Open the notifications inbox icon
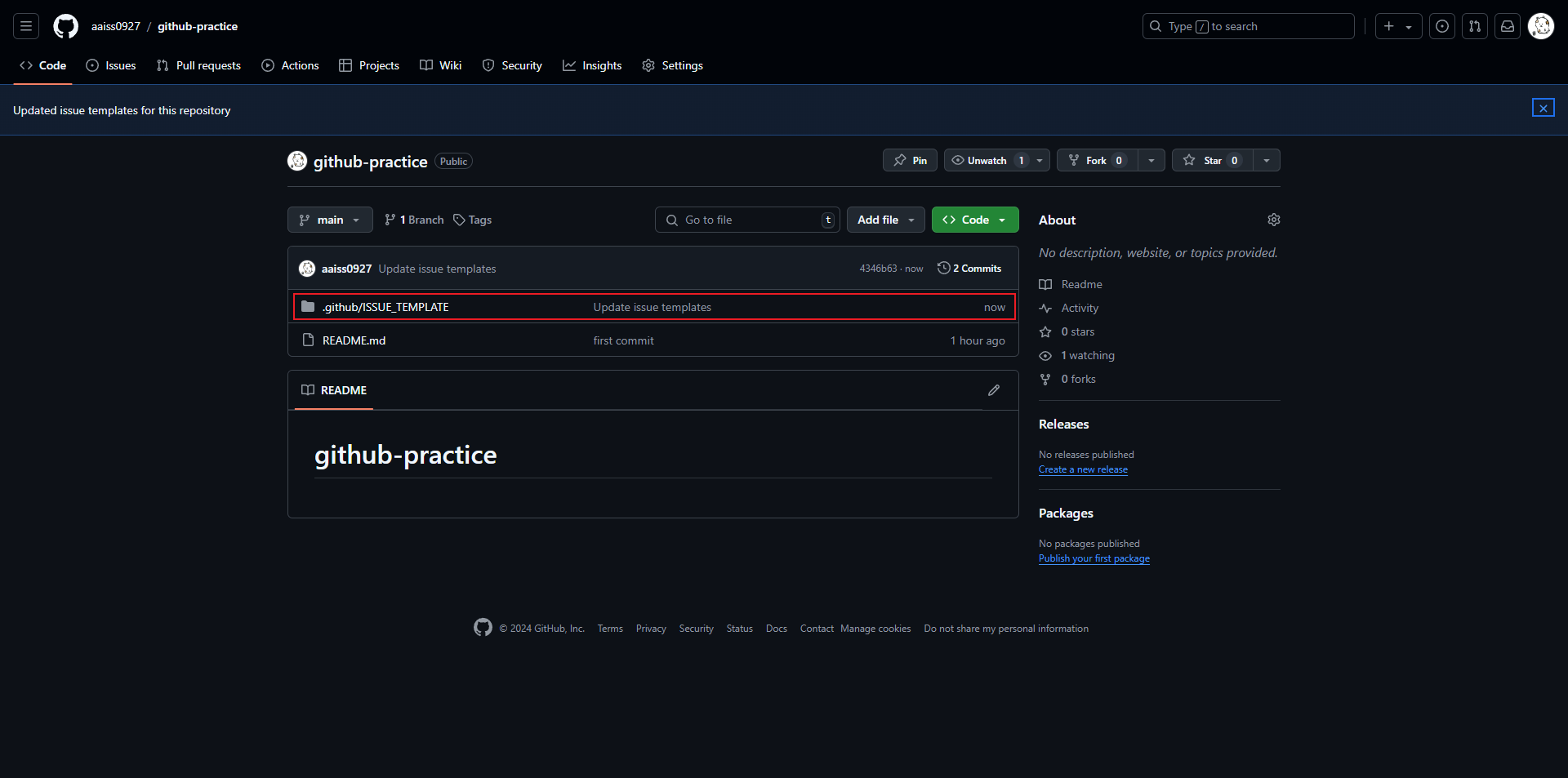The height and width of the screenshot is (778, 1568). pyautogui.click(x=1508, y=26)
